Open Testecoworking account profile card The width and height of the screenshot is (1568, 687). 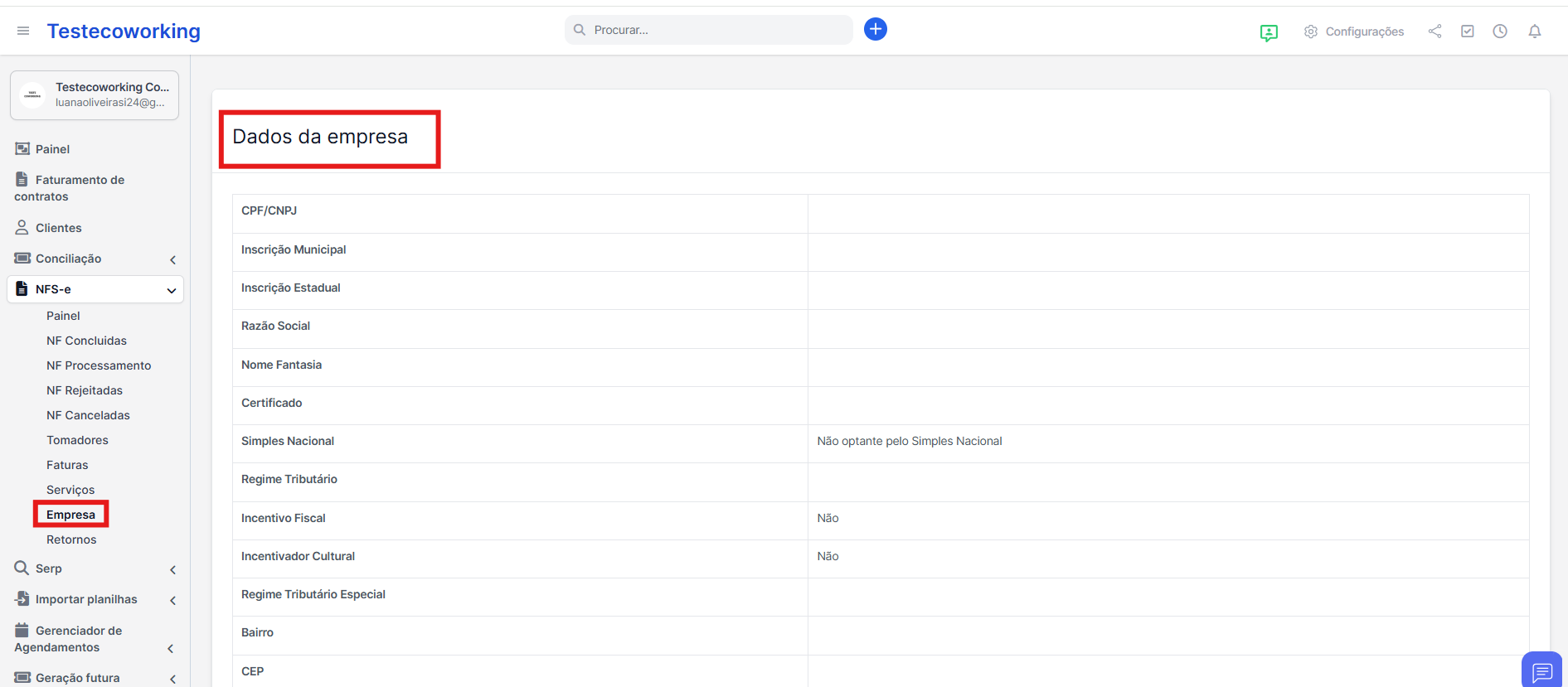(95, 95)
